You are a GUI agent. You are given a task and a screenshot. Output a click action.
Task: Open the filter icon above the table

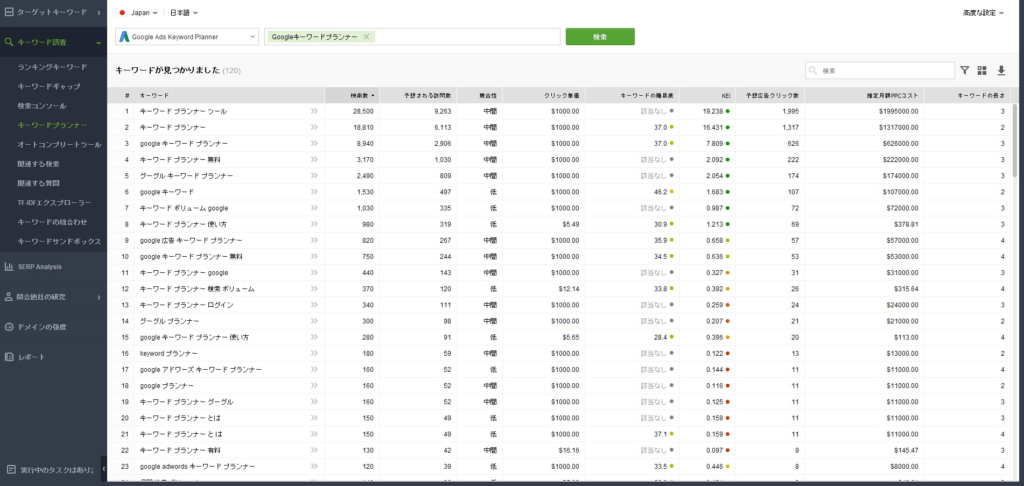point(965,71)
